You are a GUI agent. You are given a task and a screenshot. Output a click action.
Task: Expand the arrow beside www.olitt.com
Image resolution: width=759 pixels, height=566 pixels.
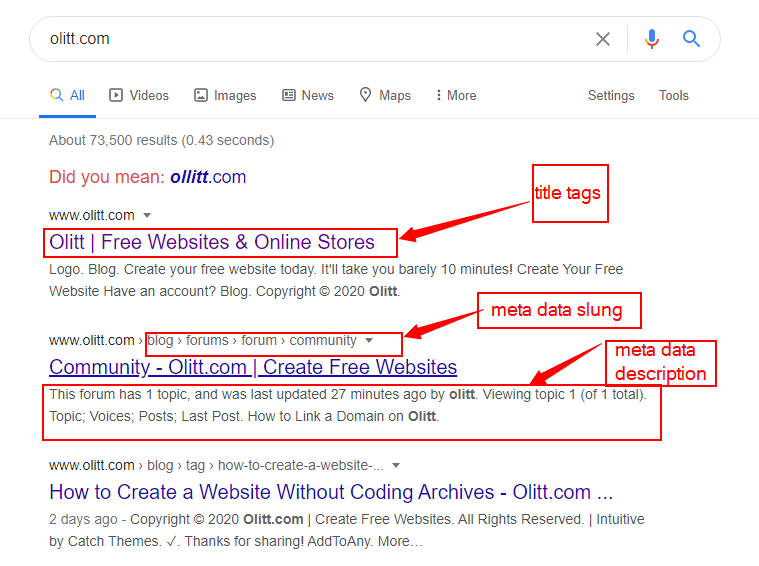(x=147, y=216)
